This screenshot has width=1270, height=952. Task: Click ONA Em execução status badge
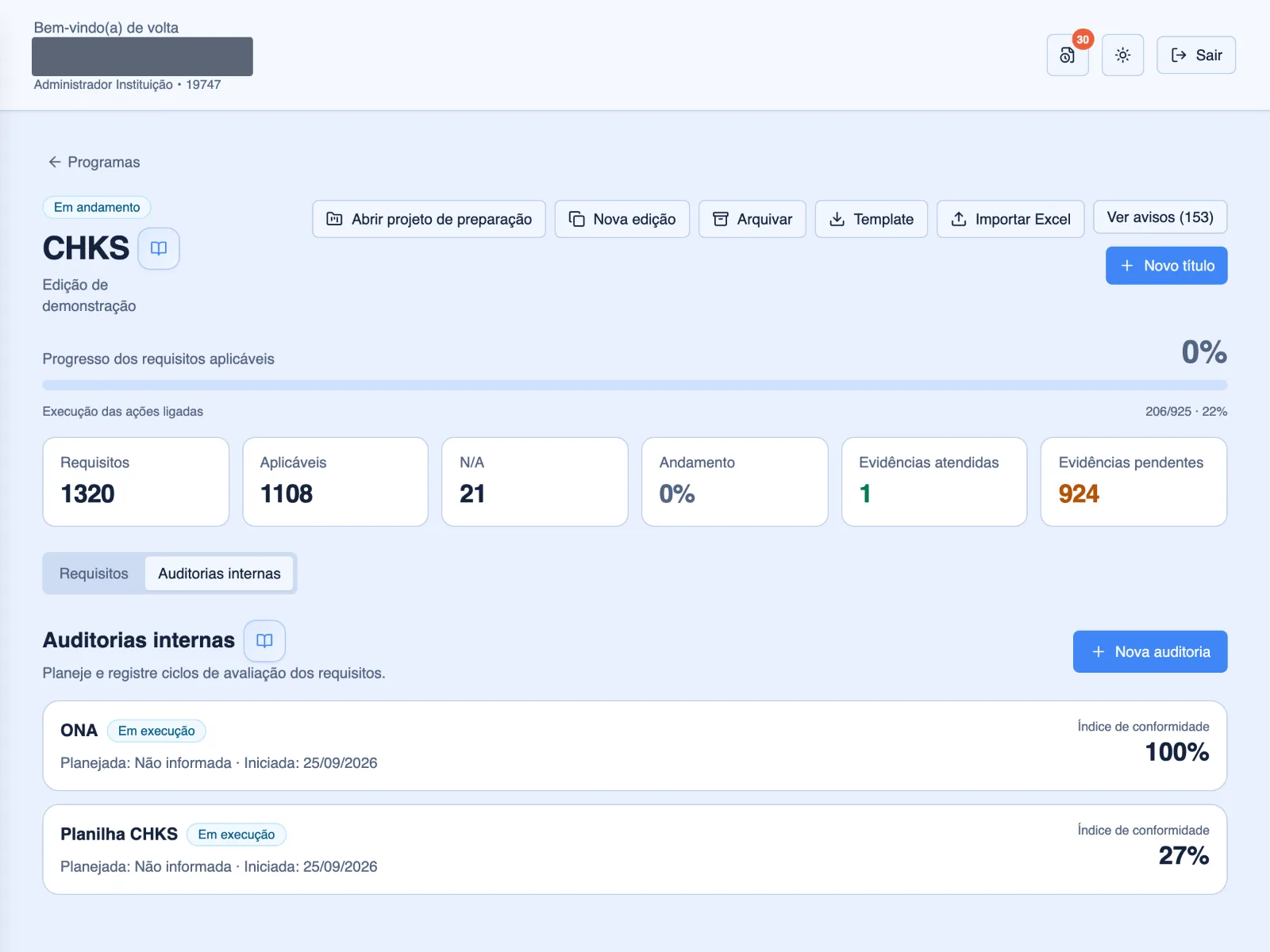(156, 731)
